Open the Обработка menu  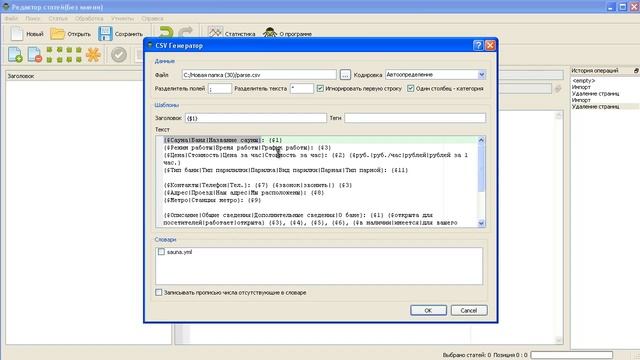89,18
